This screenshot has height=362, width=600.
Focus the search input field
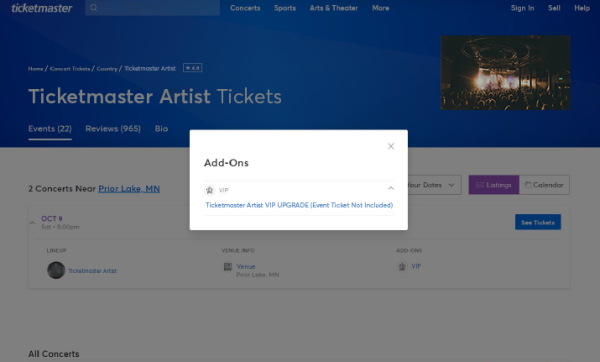pos(152,8)
